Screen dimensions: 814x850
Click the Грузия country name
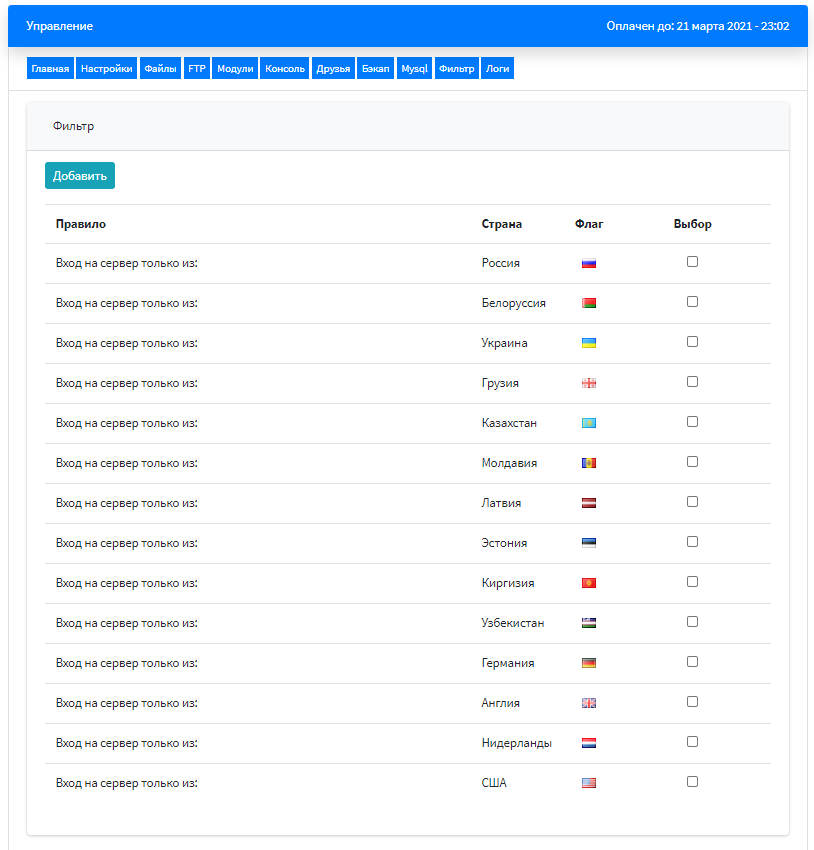[500, 383]
